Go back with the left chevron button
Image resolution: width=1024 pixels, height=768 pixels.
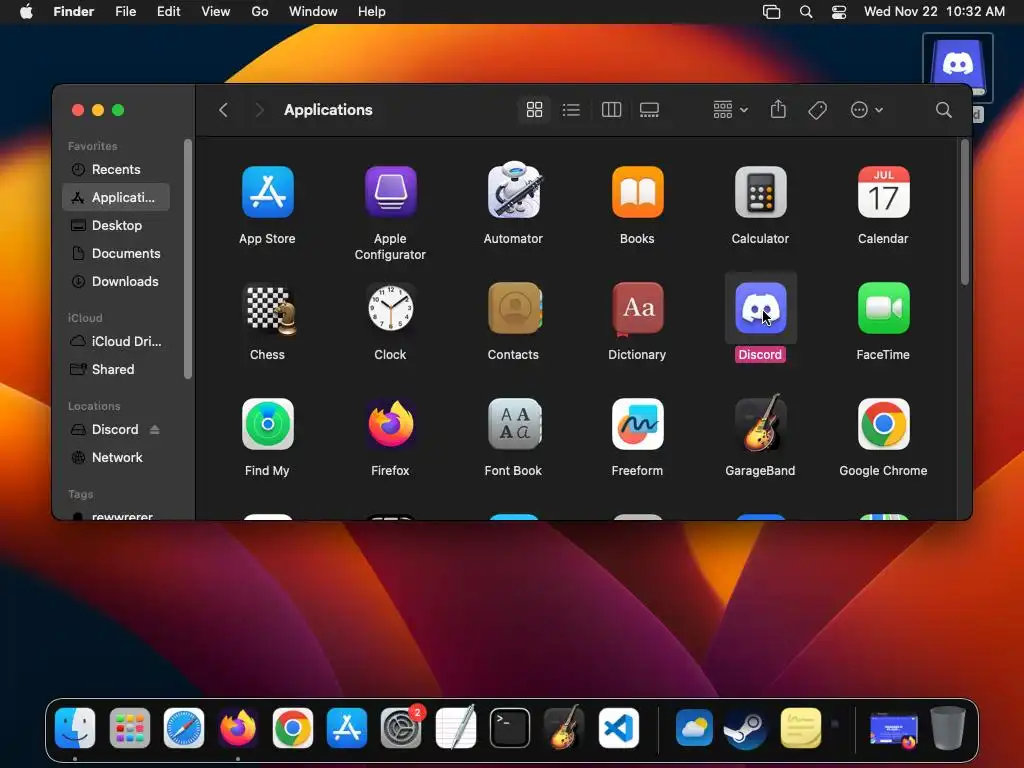pos(223,110)
